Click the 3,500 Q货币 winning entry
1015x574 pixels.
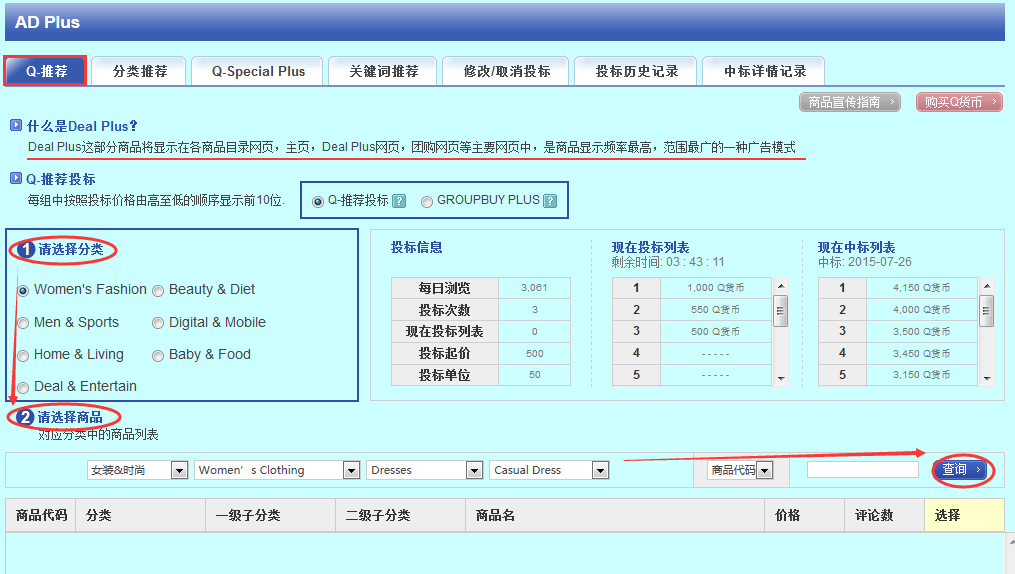pos(922,331)
